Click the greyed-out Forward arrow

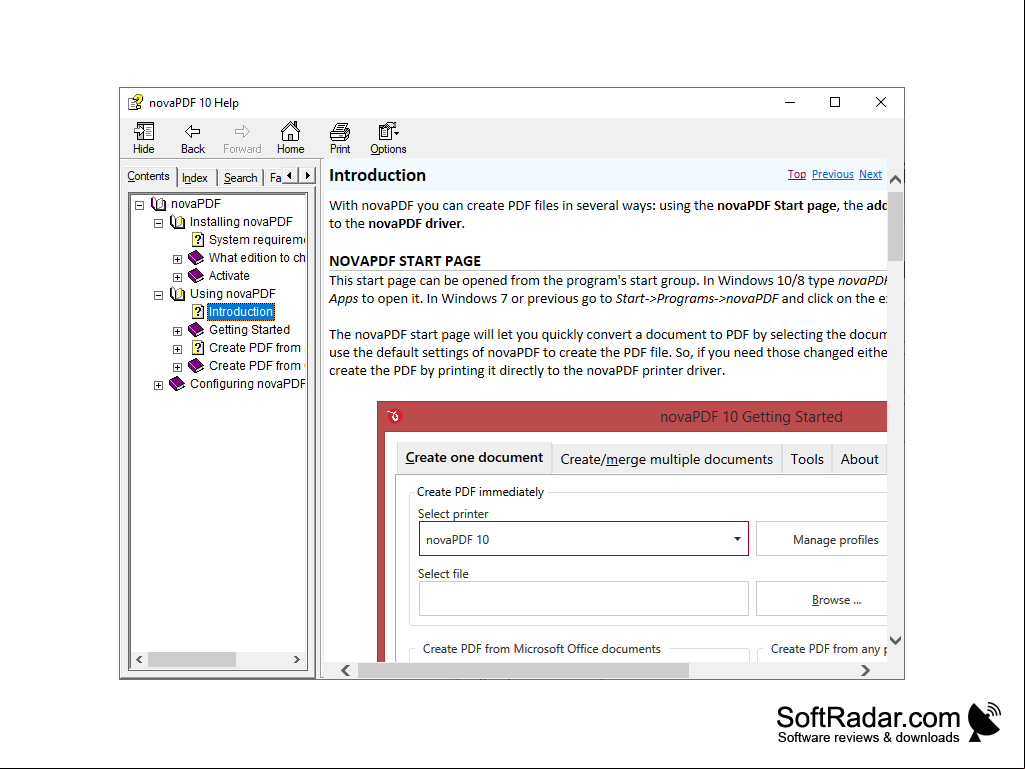pos(242,138)
